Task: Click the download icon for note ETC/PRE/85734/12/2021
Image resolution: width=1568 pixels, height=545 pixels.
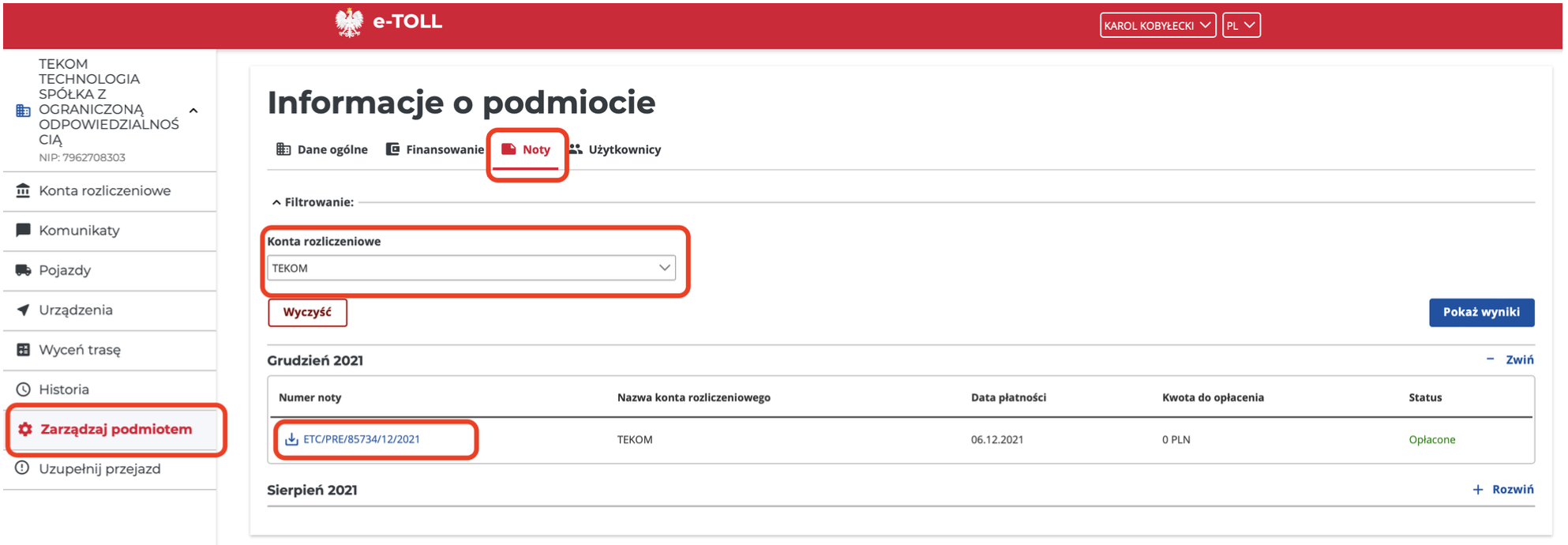Action: [x=291, y=439]
